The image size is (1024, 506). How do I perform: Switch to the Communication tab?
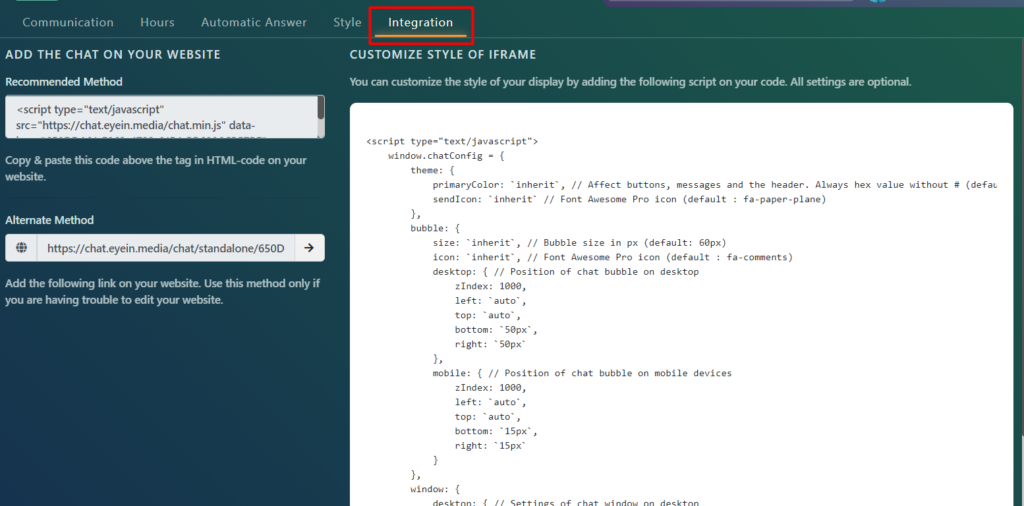68,22
